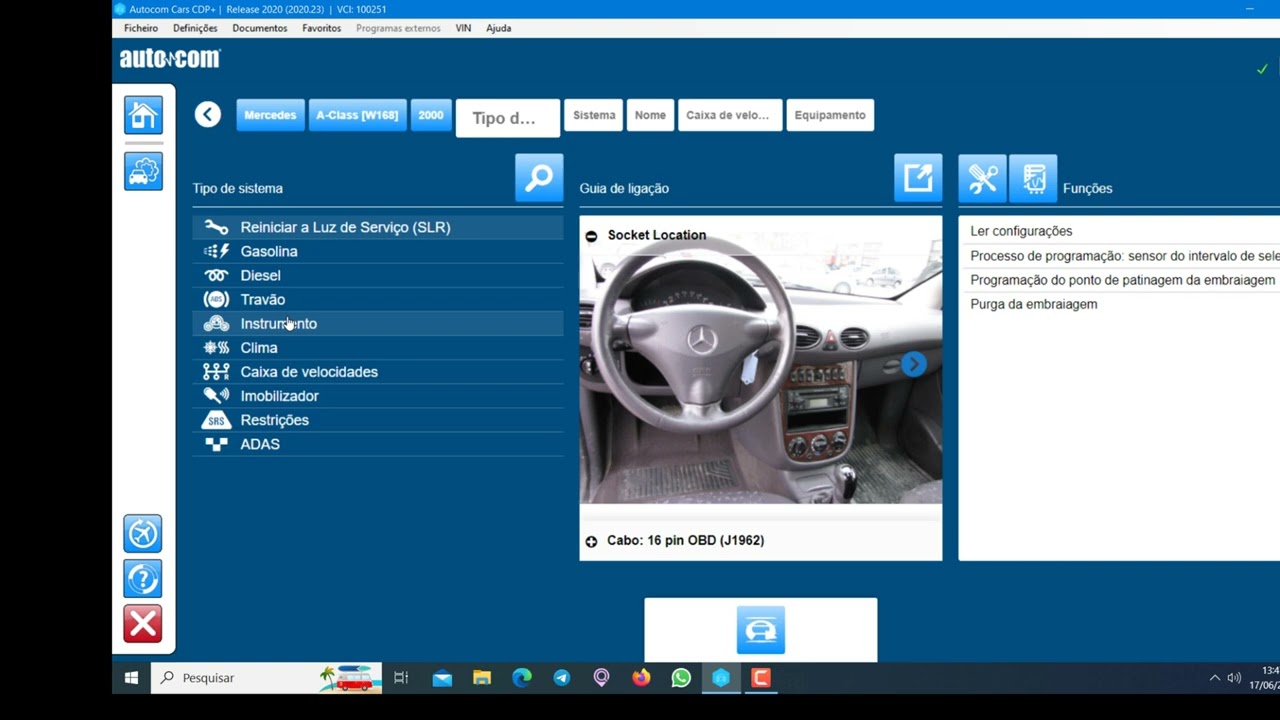This screenshot has width=1280, height=720.
Task: Select the Gasolina system type
Action: [378, 251]
